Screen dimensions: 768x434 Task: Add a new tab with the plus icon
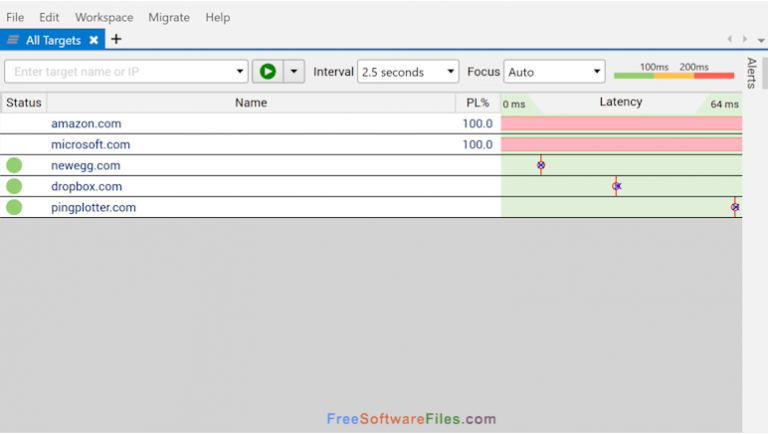tap(116, 39)
